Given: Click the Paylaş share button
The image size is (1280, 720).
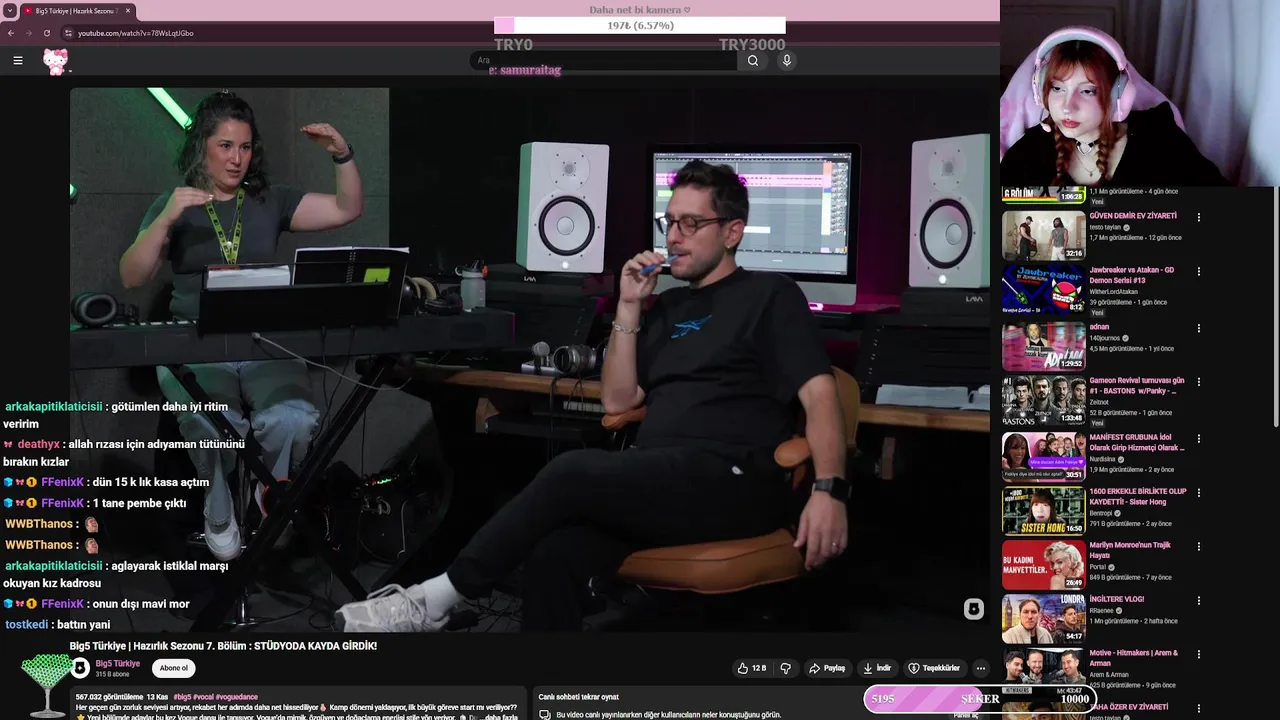Looking at the screenshot, I should coord(827,668).
